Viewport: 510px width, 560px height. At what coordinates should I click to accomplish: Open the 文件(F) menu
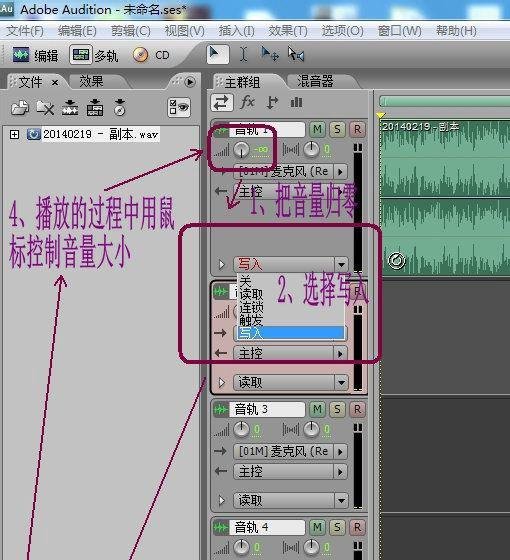tap(25, 31)
